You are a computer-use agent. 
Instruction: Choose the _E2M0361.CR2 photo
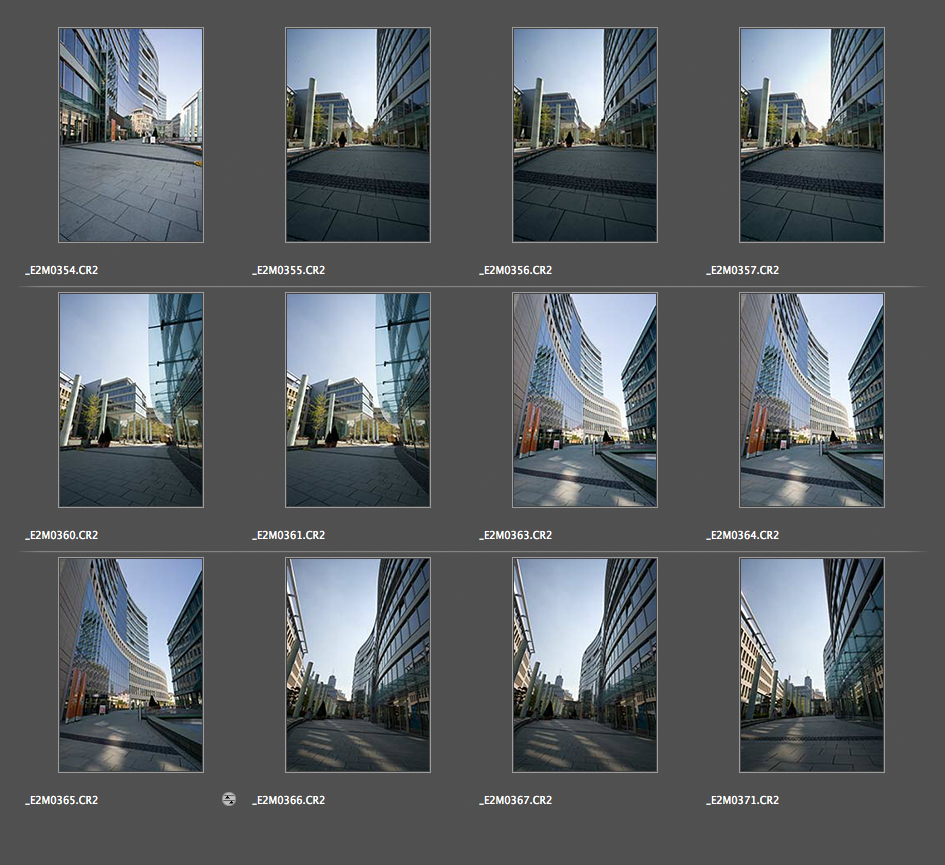pos(358,400)
